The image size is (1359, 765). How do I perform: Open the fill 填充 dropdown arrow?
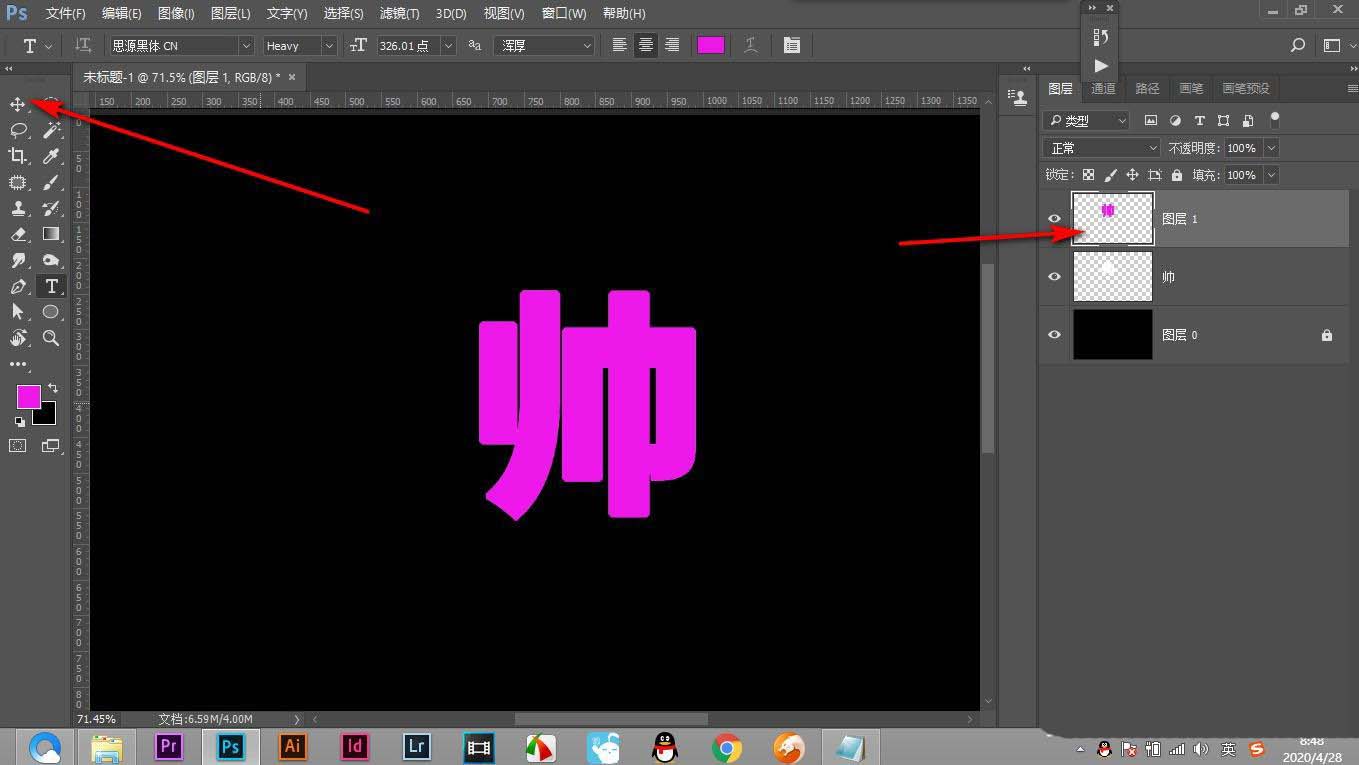1271,175
